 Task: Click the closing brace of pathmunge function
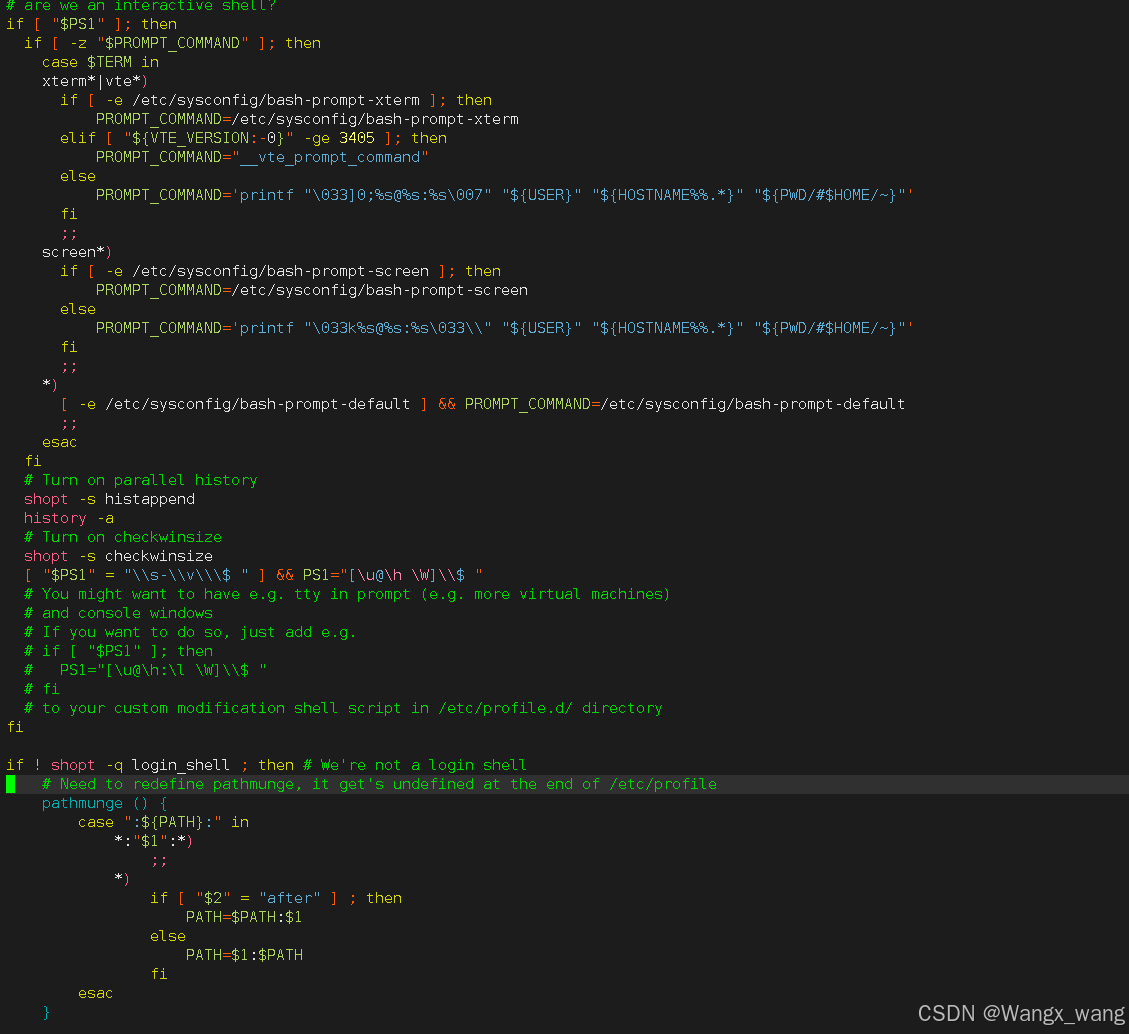click(46, 1012)
